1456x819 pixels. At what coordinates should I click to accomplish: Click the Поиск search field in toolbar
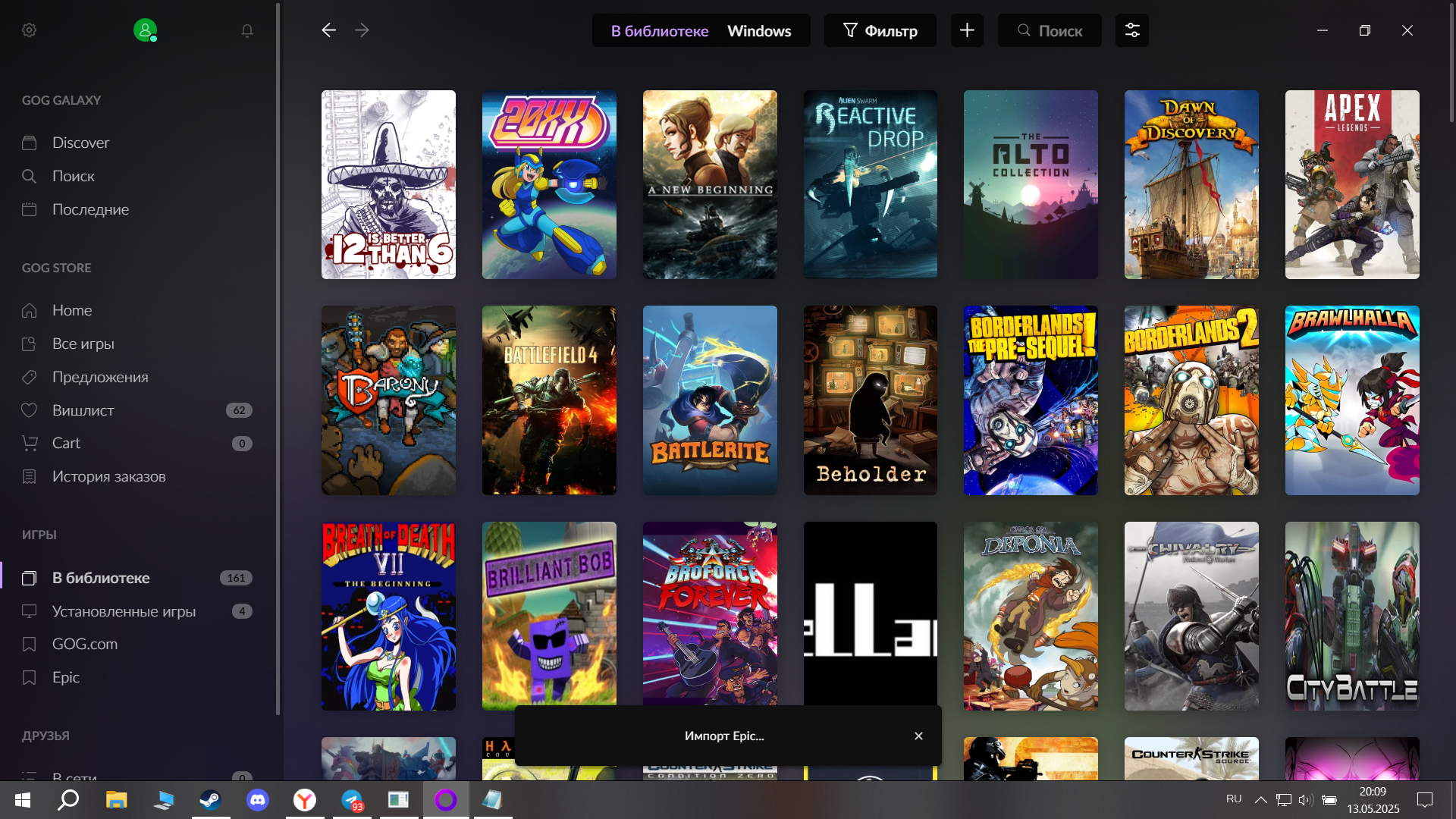tap(1050, 30)
